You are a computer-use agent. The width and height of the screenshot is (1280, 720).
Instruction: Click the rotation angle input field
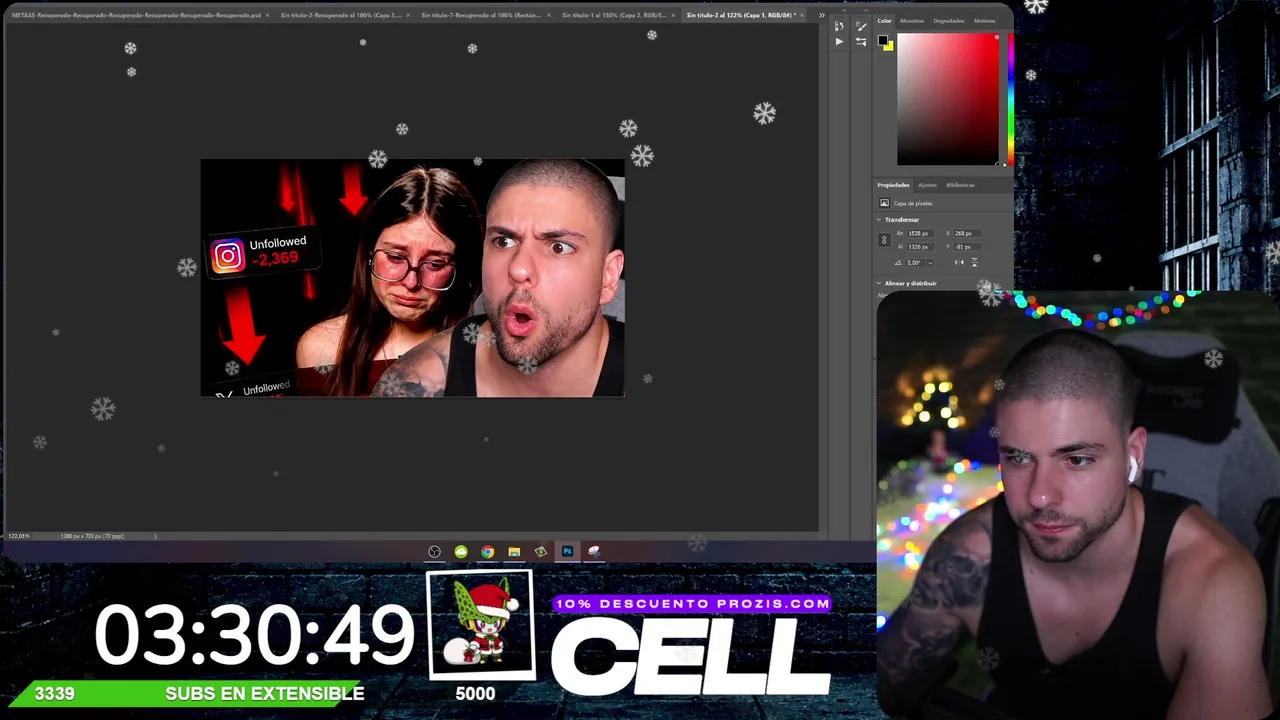tap(915, 263)
